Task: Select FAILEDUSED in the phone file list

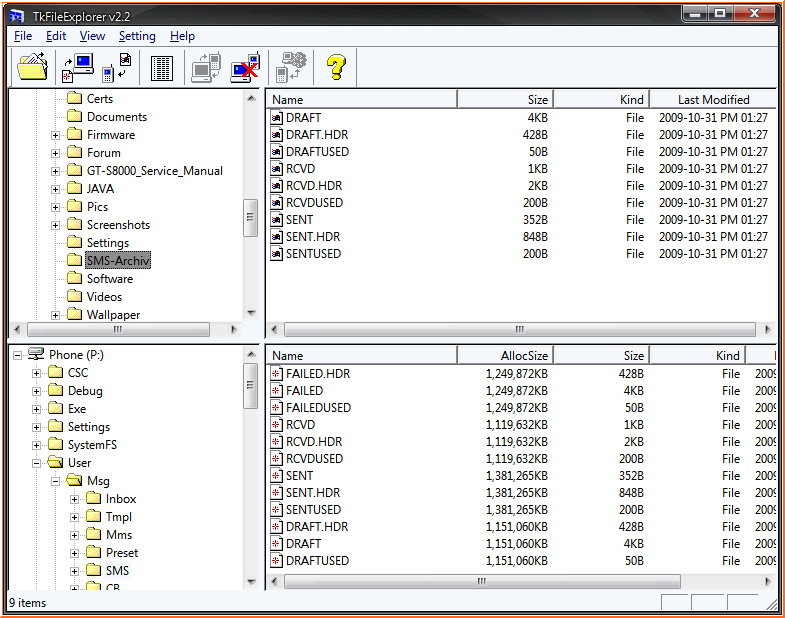Action: (x=318, y=408)
